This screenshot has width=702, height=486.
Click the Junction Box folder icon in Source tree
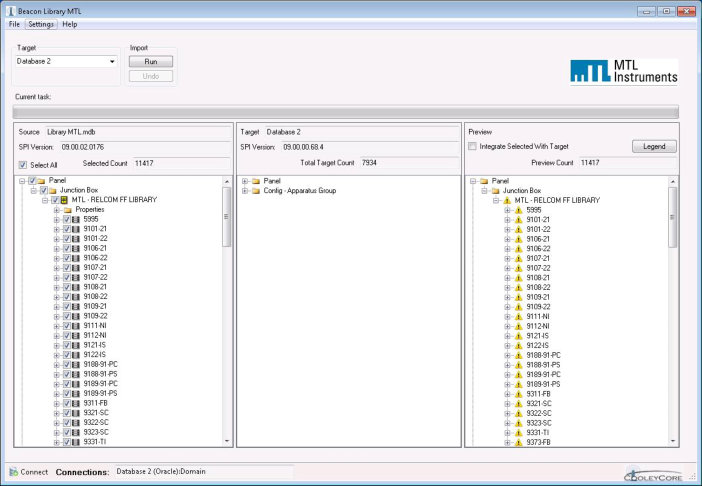point(53,191)
